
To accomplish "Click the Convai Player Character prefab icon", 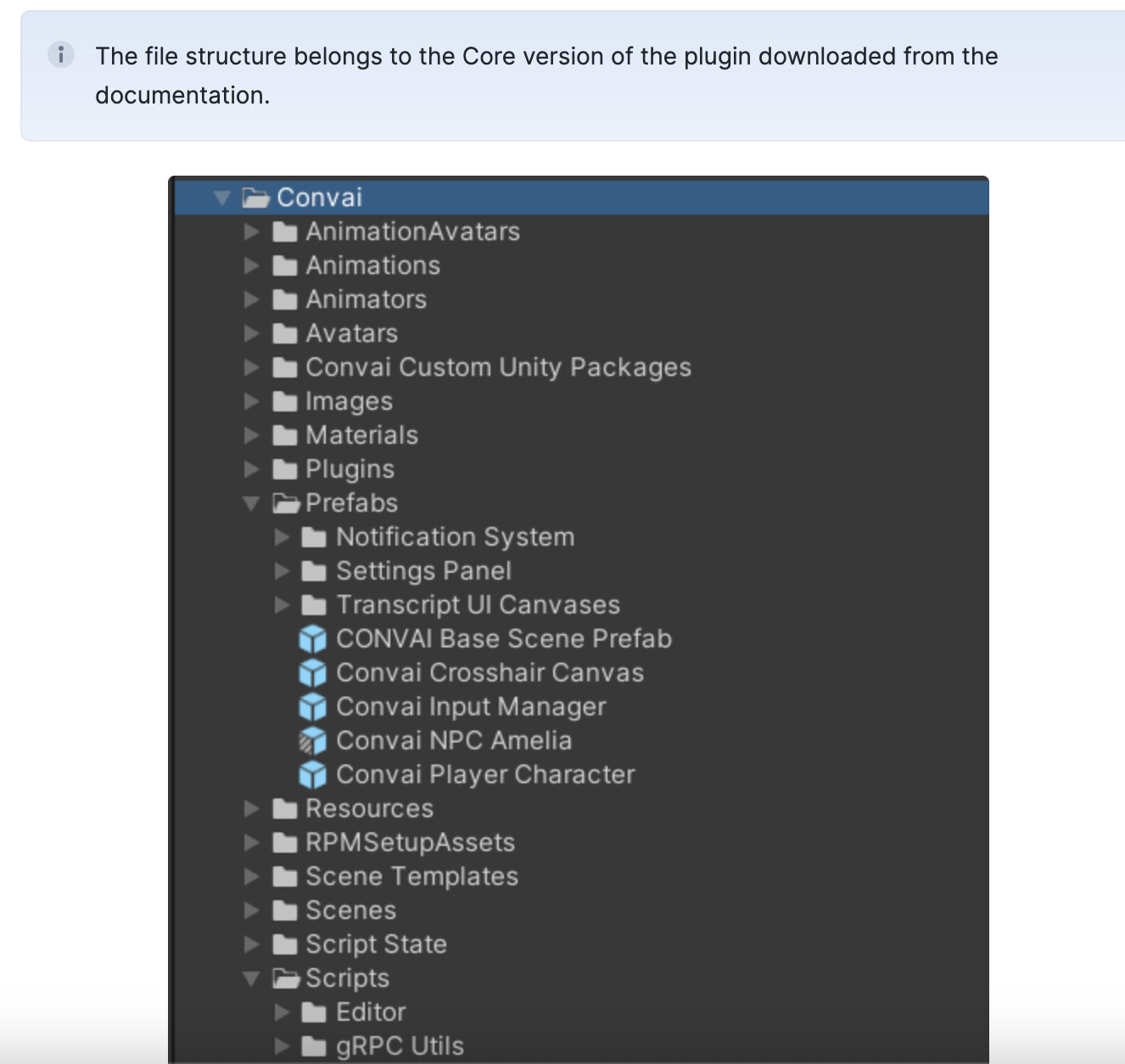I will pos(313,775).
